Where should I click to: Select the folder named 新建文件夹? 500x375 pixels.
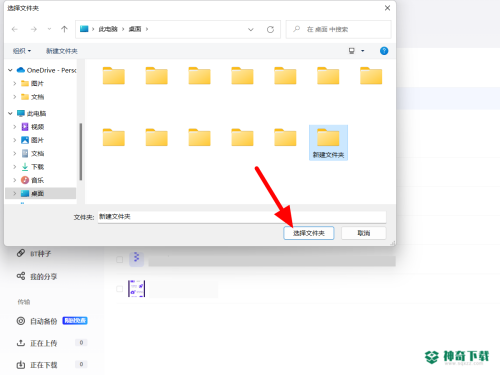[328, 143]
